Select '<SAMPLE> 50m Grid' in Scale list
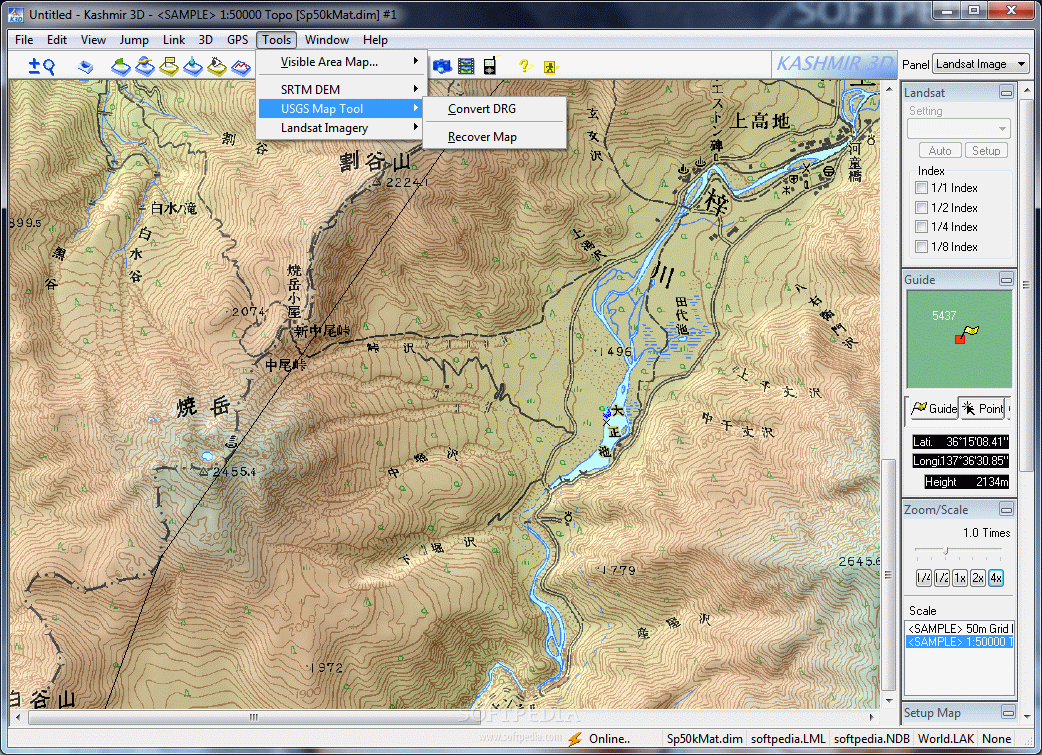 (x=960, y=628)
